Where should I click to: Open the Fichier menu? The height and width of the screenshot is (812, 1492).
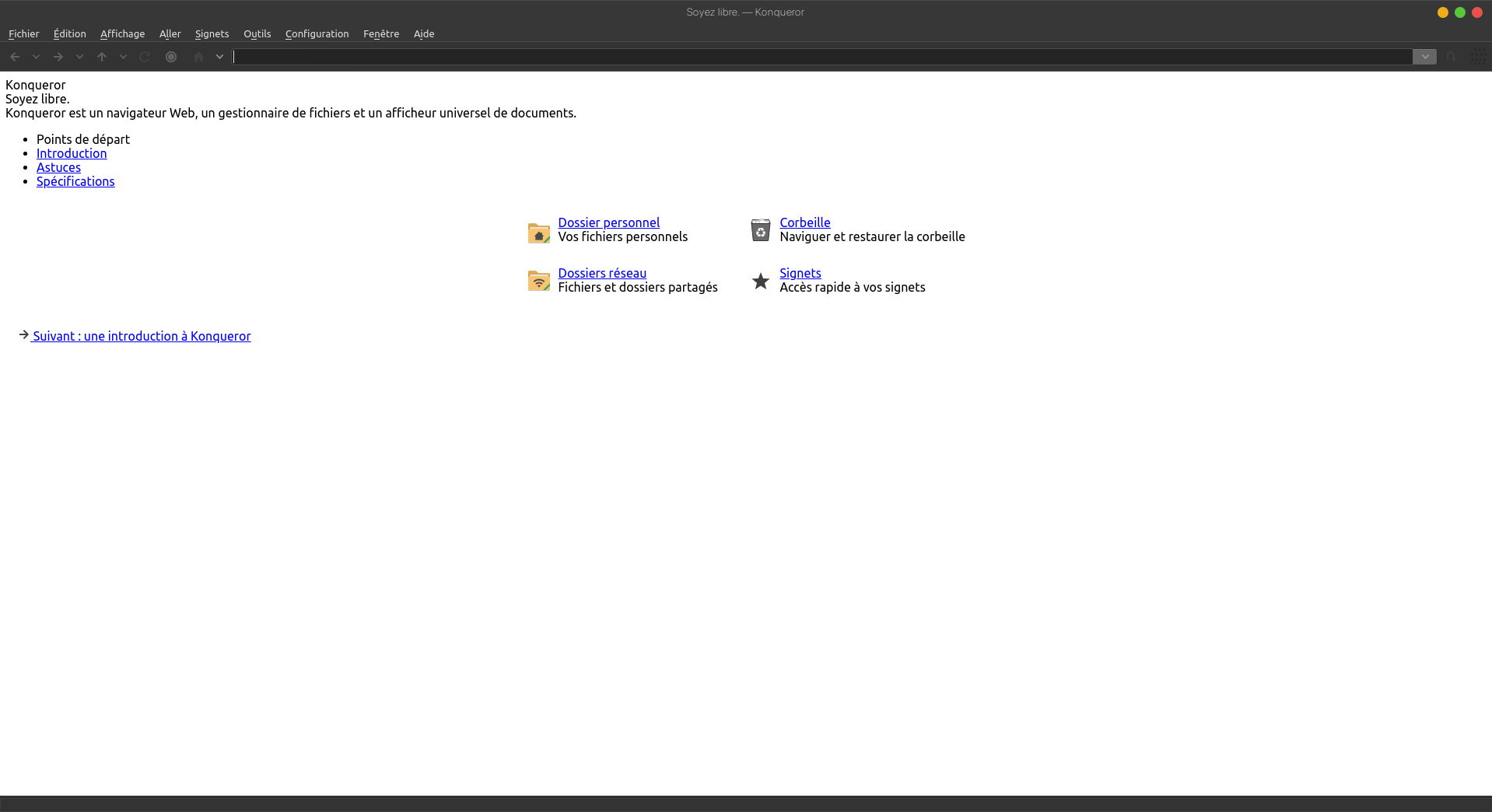coord(23,33)
